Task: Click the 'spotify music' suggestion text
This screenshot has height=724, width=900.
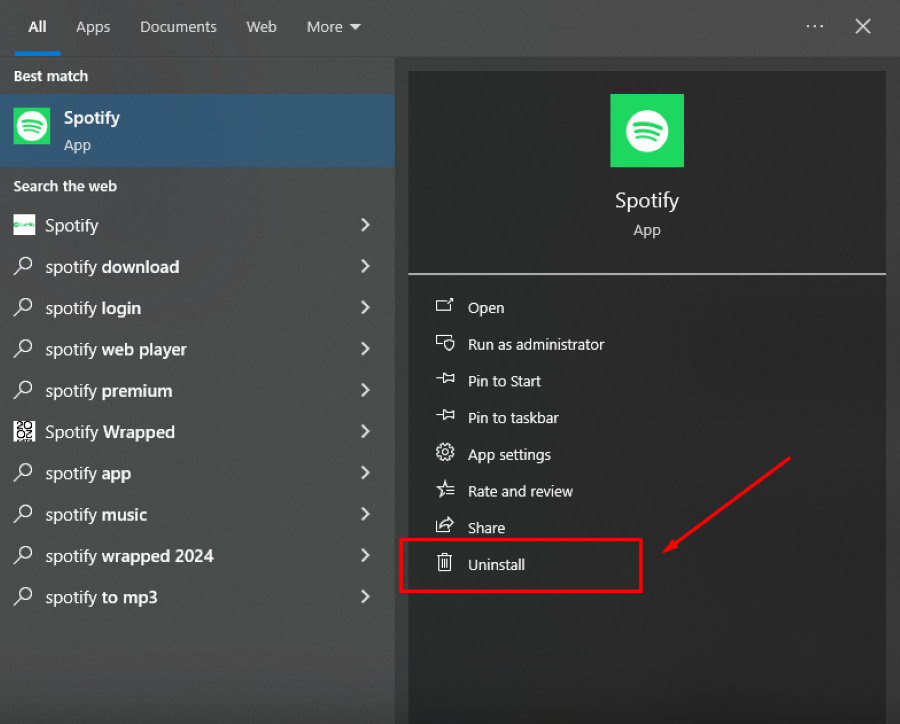Action: pyautogui.click(x=96, y=515)
